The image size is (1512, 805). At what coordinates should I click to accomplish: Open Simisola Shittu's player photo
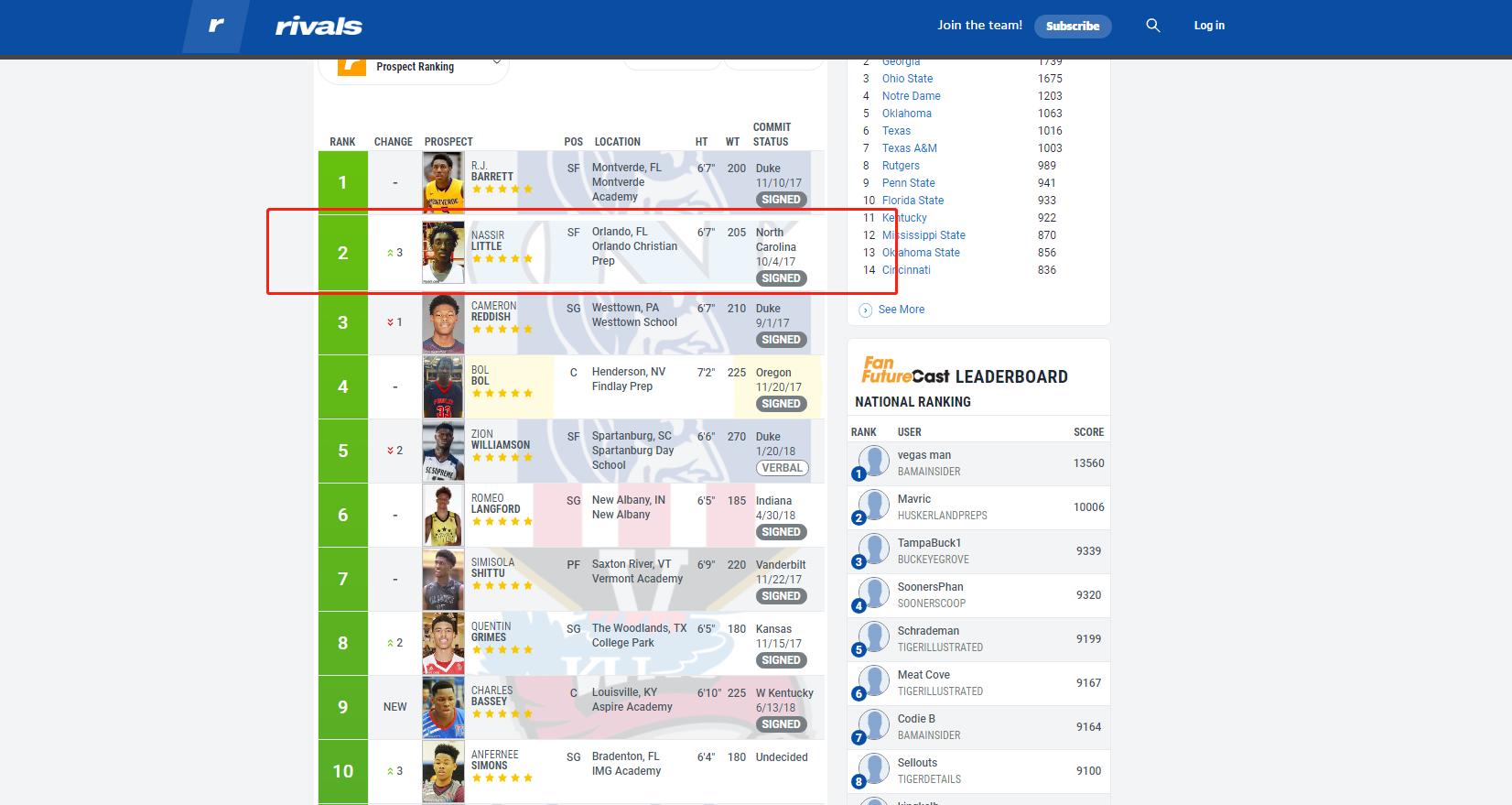[443, 579]
